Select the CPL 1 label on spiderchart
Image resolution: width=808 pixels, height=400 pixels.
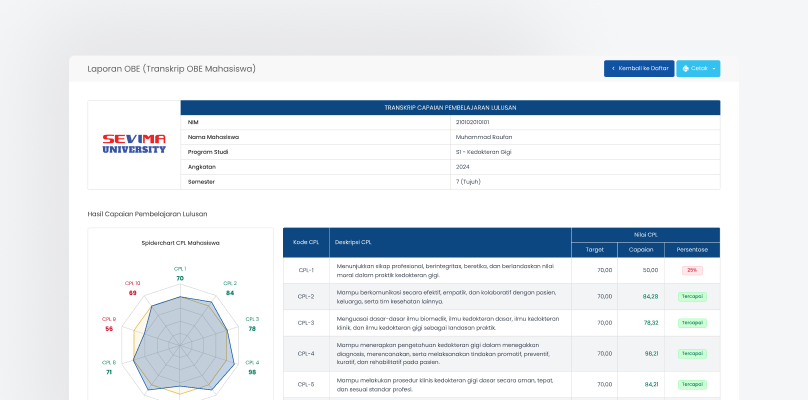[180, 268]
